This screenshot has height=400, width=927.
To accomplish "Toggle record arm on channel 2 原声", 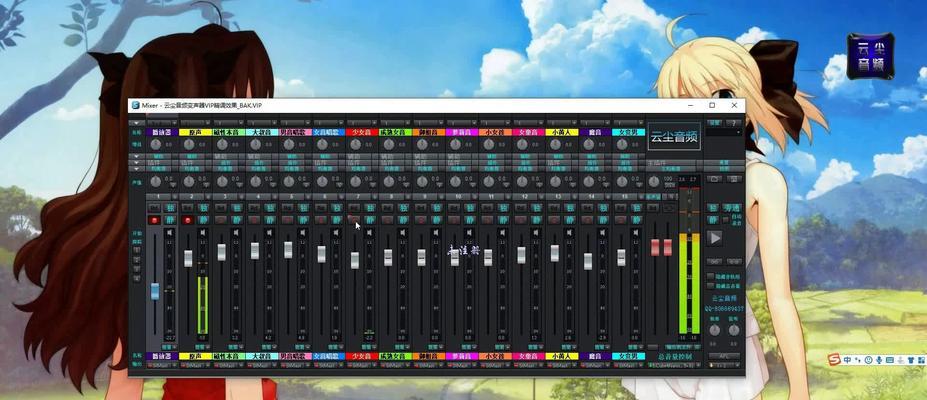I will (x=188, y=220).
